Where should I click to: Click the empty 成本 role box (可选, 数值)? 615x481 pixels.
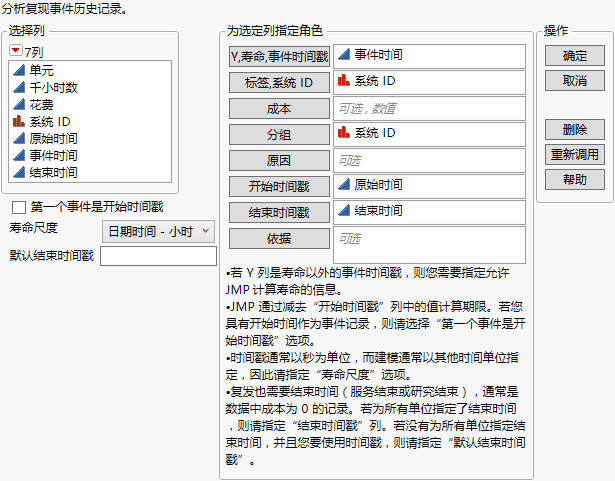point(429,109)
